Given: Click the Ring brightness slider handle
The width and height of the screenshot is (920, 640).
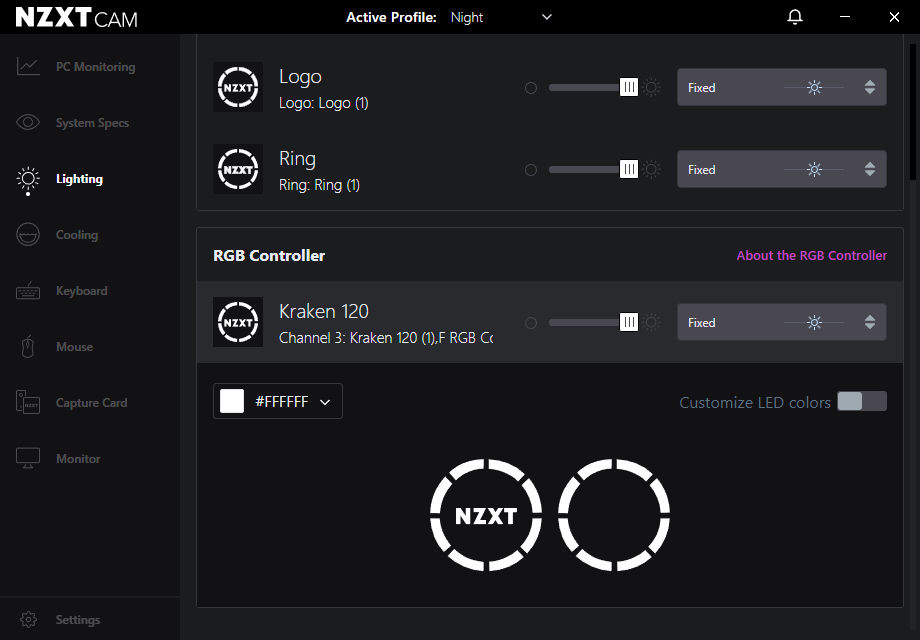Looking at the screenshot, I should [x=629, y=170].
